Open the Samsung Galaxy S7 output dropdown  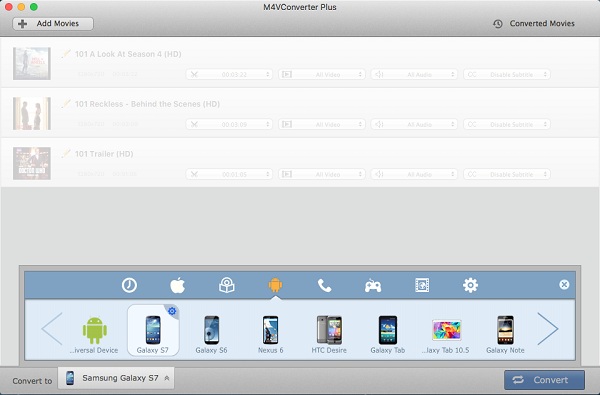(116, 378)
